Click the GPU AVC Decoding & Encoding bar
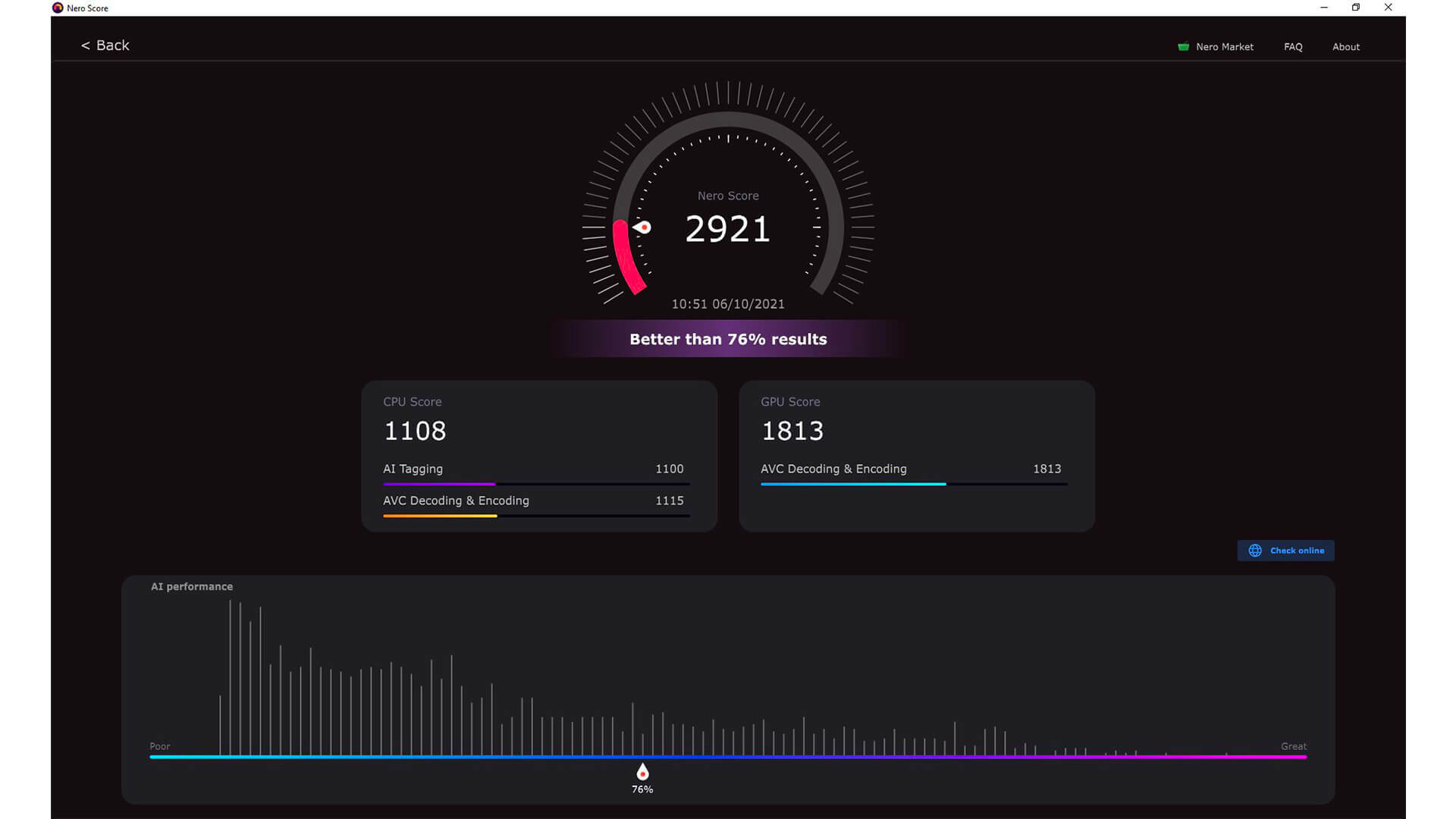The width and height of the screenshot is (1456, 819). [x=913, y=484]
